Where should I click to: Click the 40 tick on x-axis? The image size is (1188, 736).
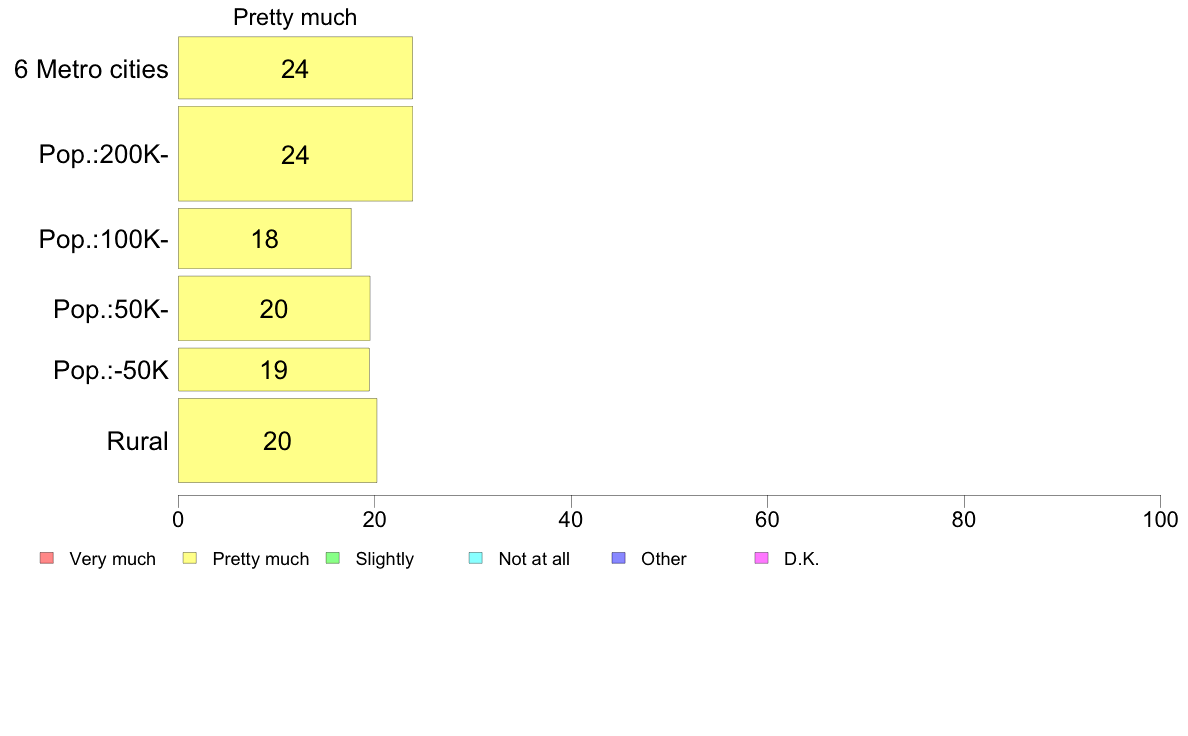(x=571, y=519)
